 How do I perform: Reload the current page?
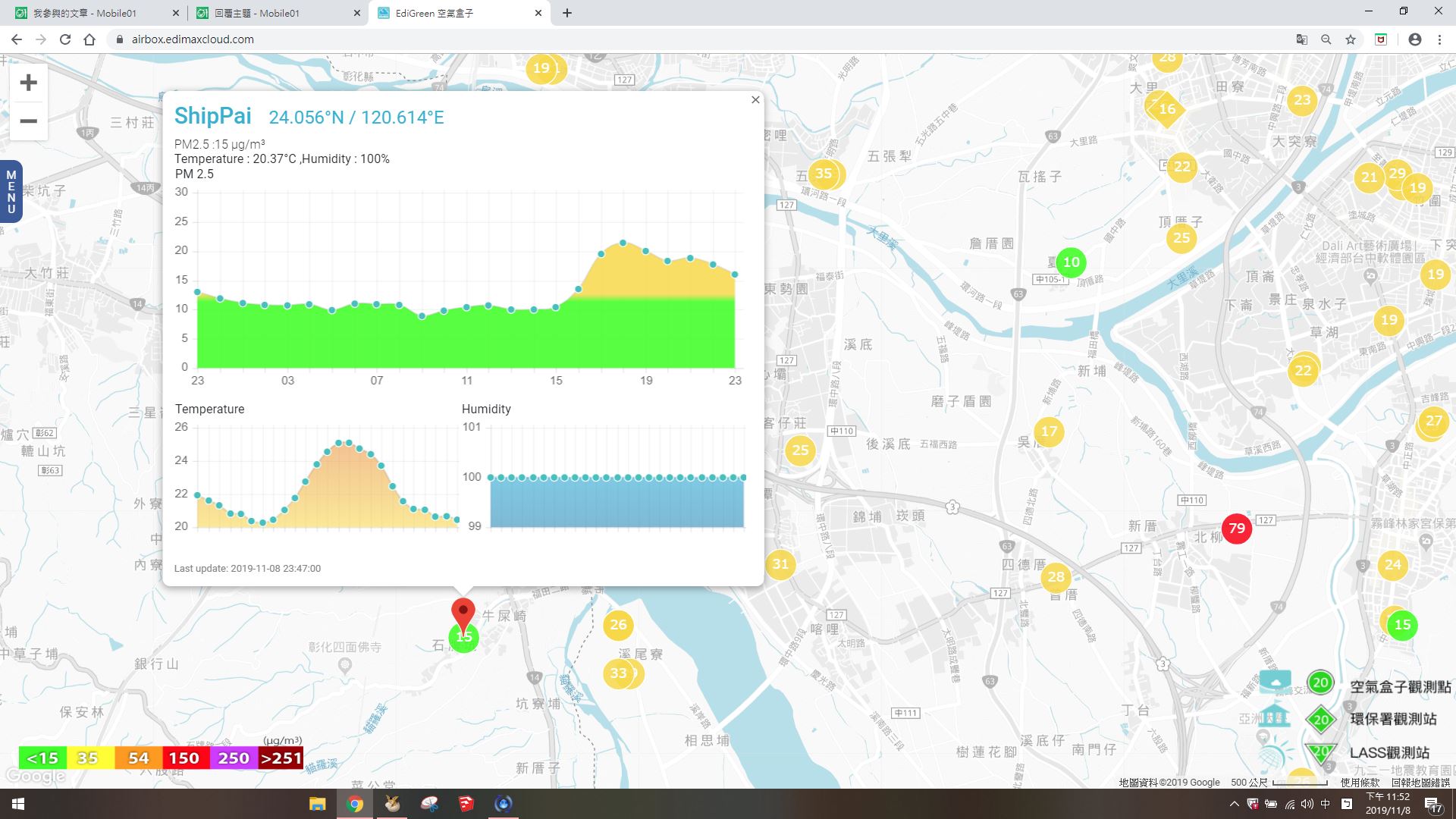pyautogui.click(x=65, y=39)
